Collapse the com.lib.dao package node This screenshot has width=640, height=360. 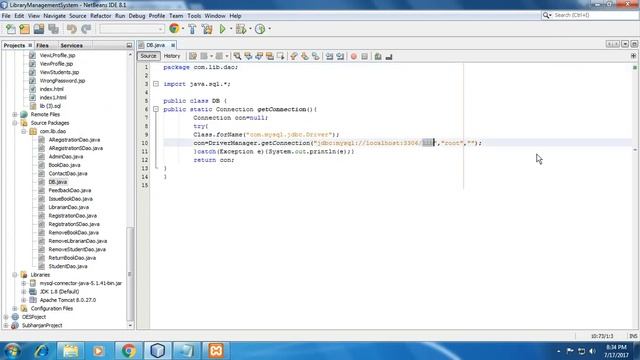tap(24, 131)
